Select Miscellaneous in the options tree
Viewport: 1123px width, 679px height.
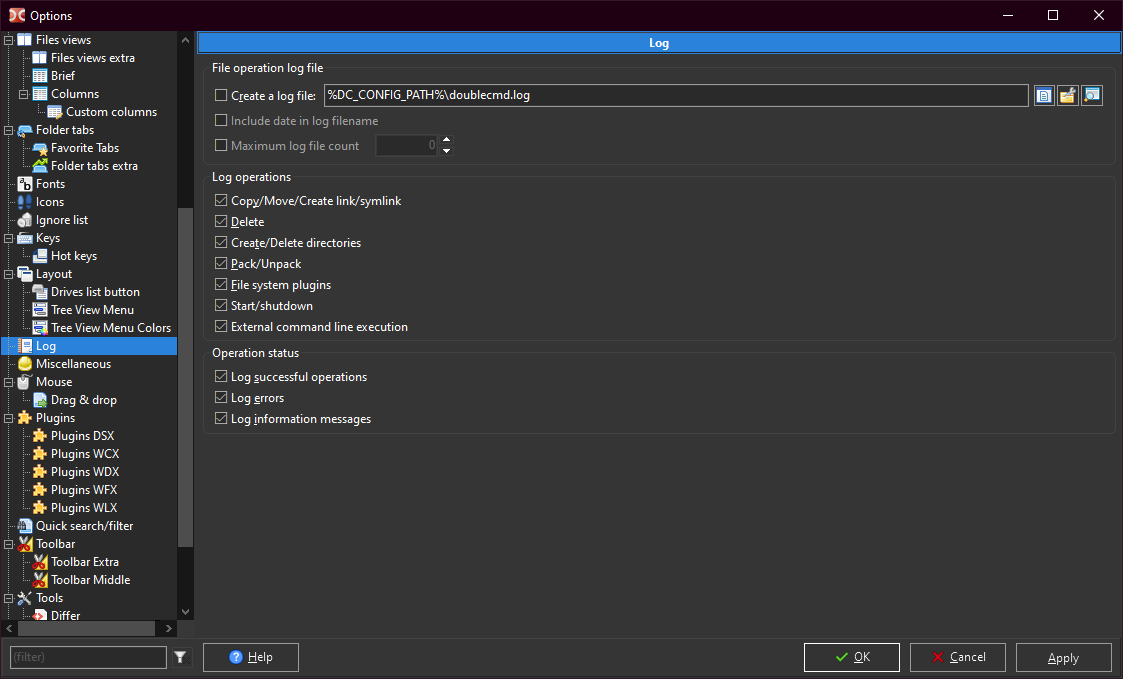[x=73, y=364]
